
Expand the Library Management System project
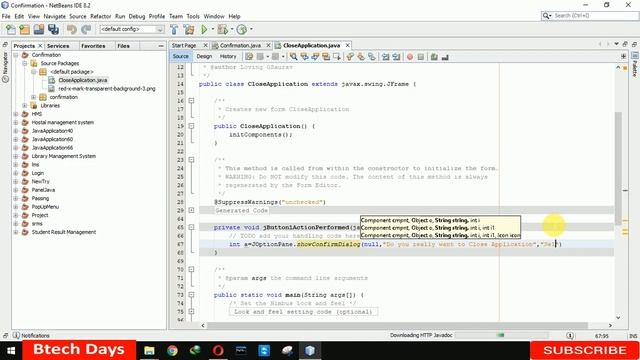[x=16, y=156]
